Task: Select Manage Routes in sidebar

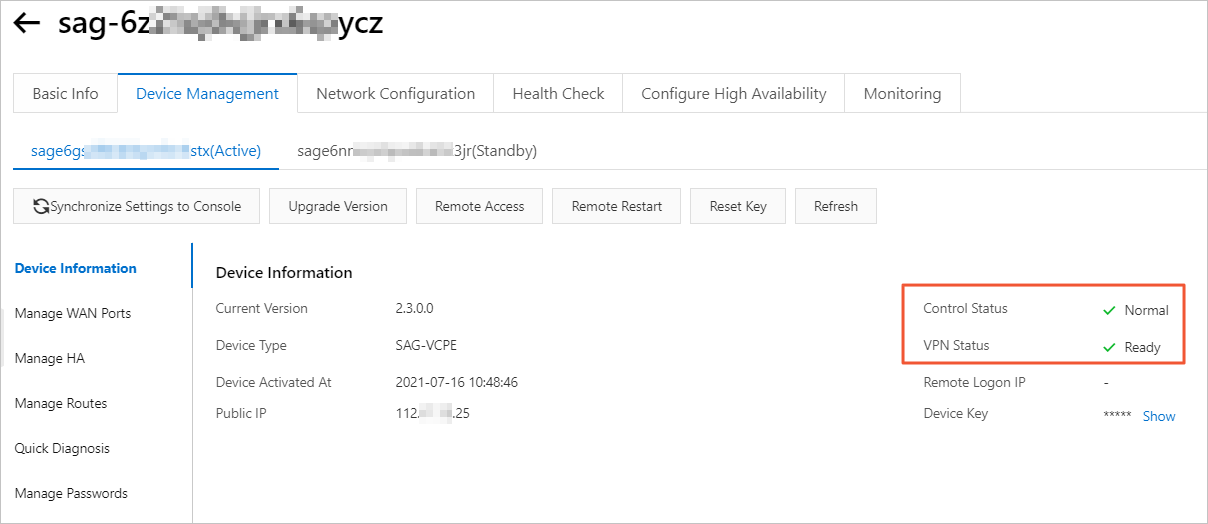Action: point(61,404)
